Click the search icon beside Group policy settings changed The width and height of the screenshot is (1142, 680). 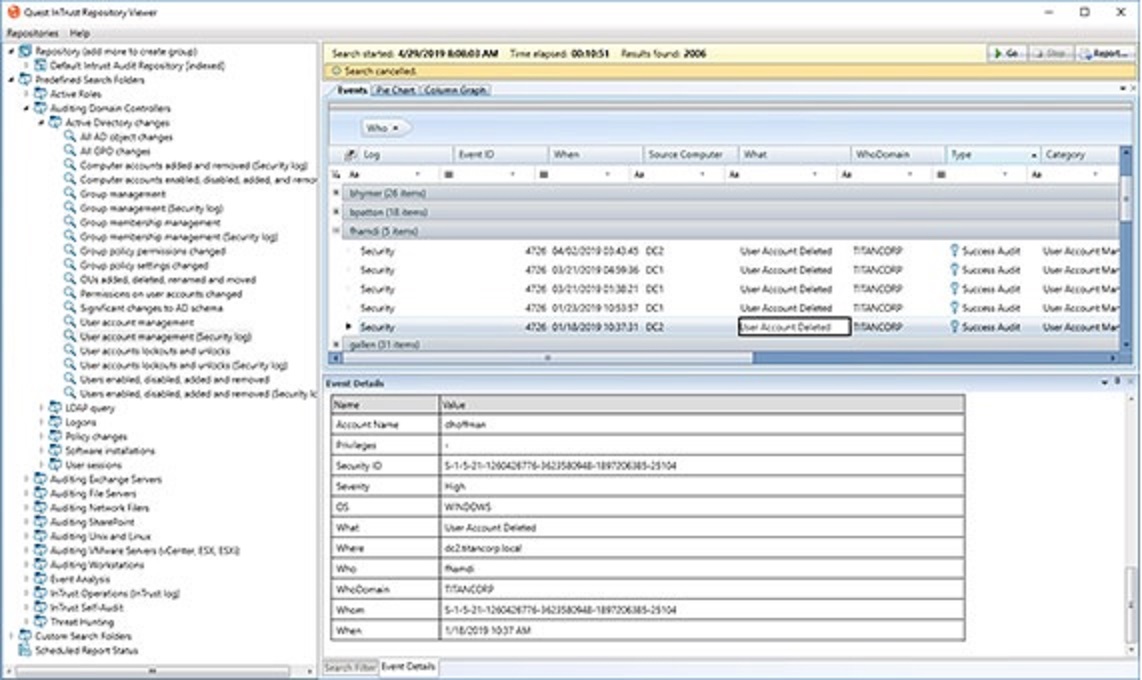coord(69,265)
